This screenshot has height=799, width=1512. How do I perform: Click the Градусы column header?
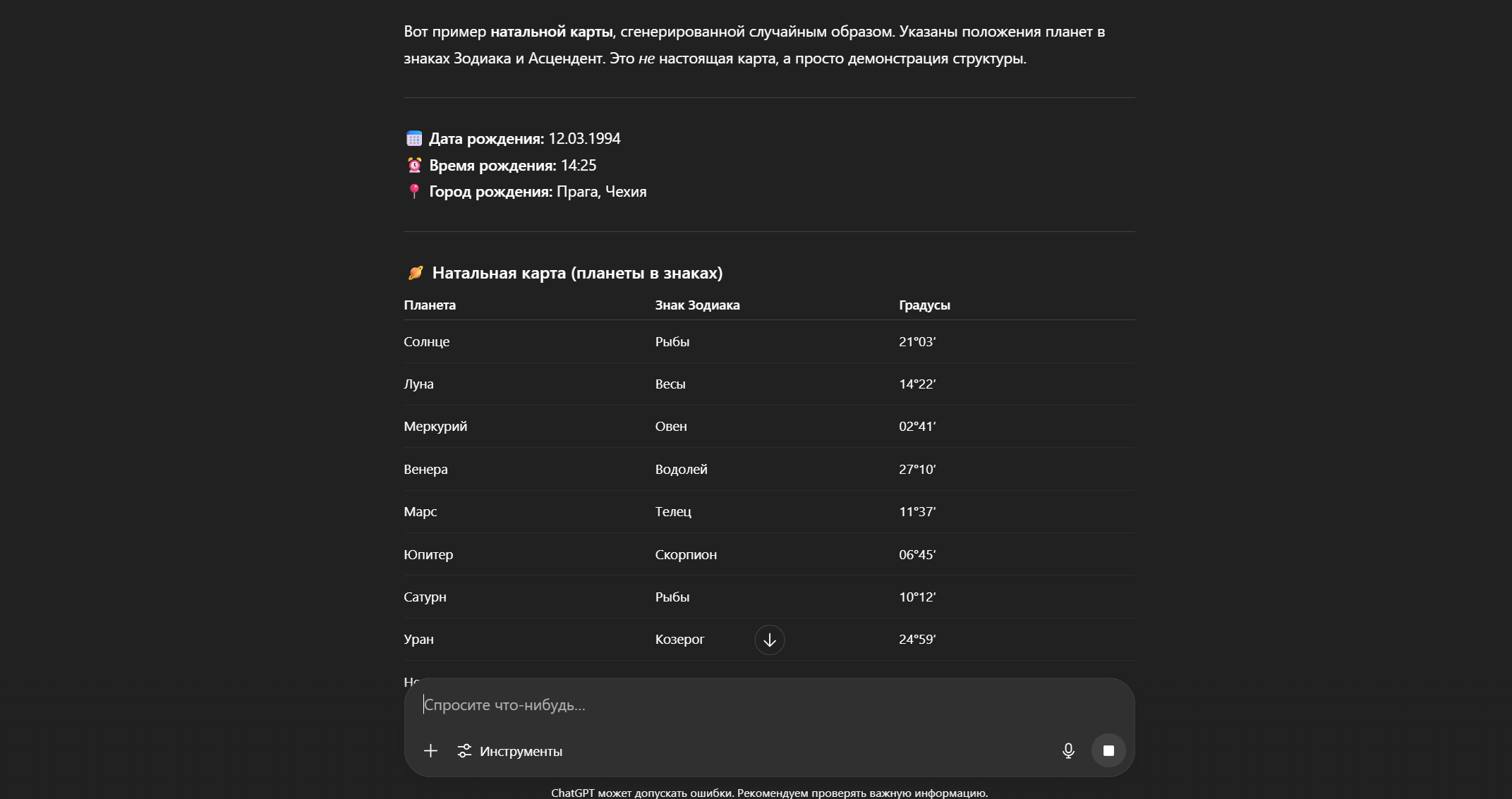pyautogui.click(x=924, y=305)
